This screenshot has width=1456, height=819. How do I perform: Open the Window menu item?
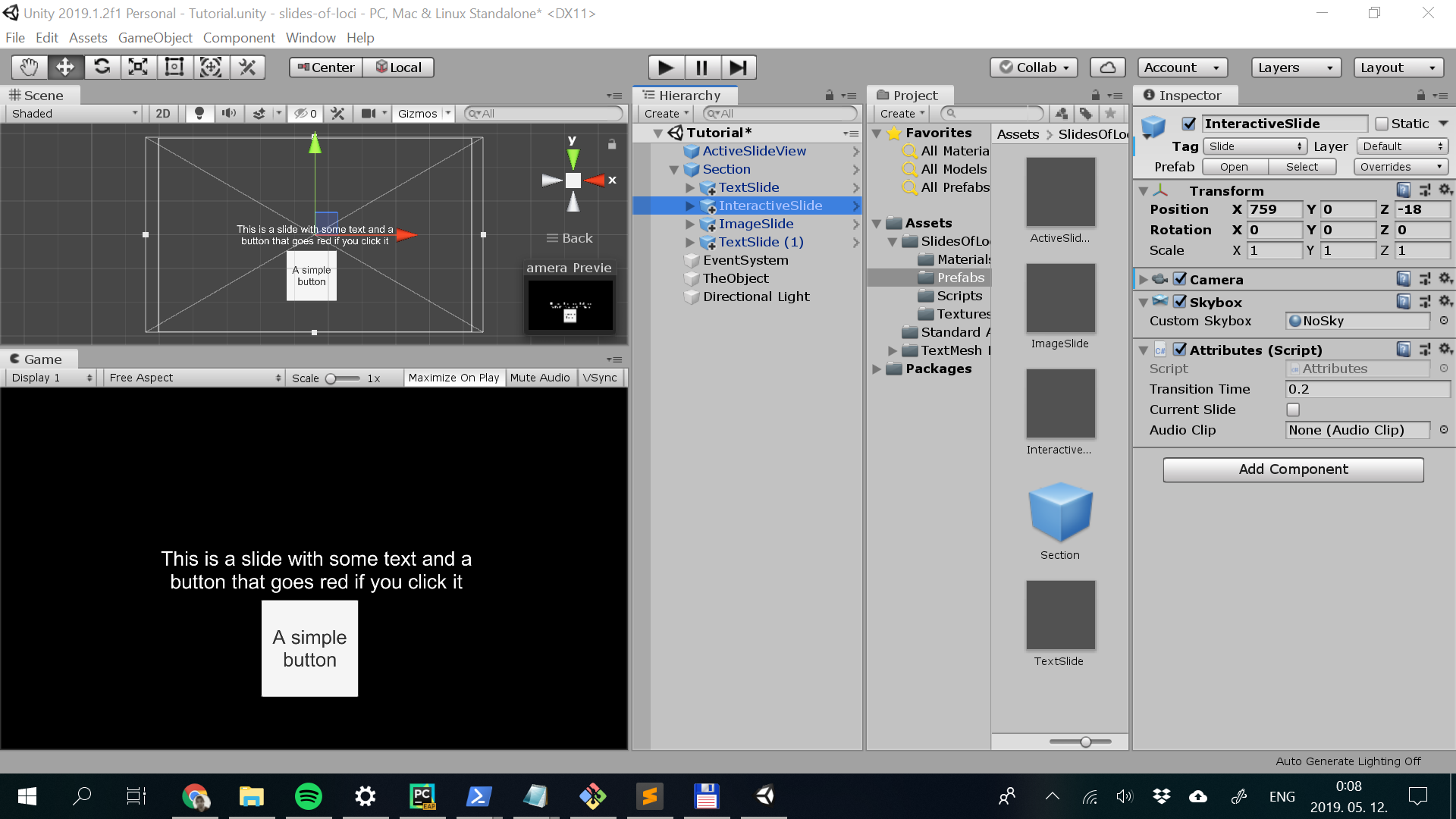pos(310,38)
